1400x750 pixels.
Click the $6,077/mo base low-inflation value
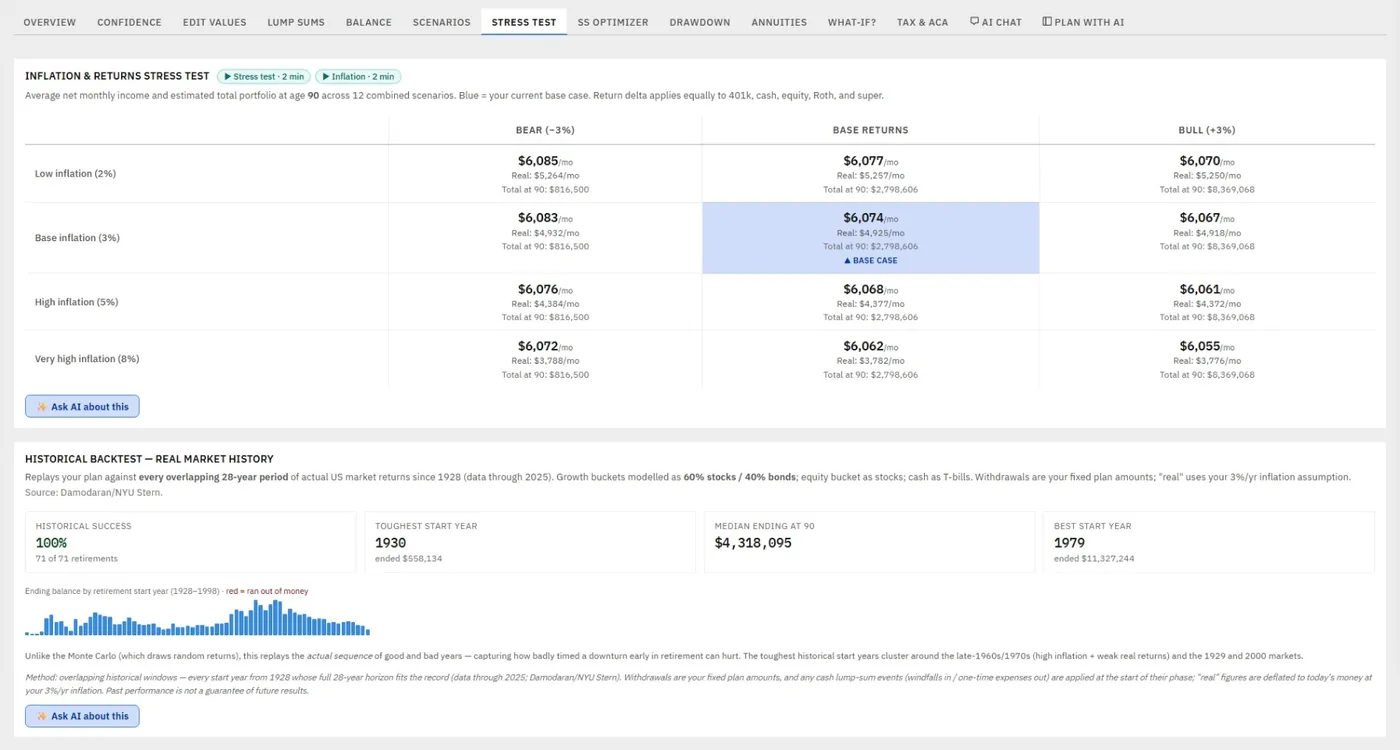tap(870, 161)
